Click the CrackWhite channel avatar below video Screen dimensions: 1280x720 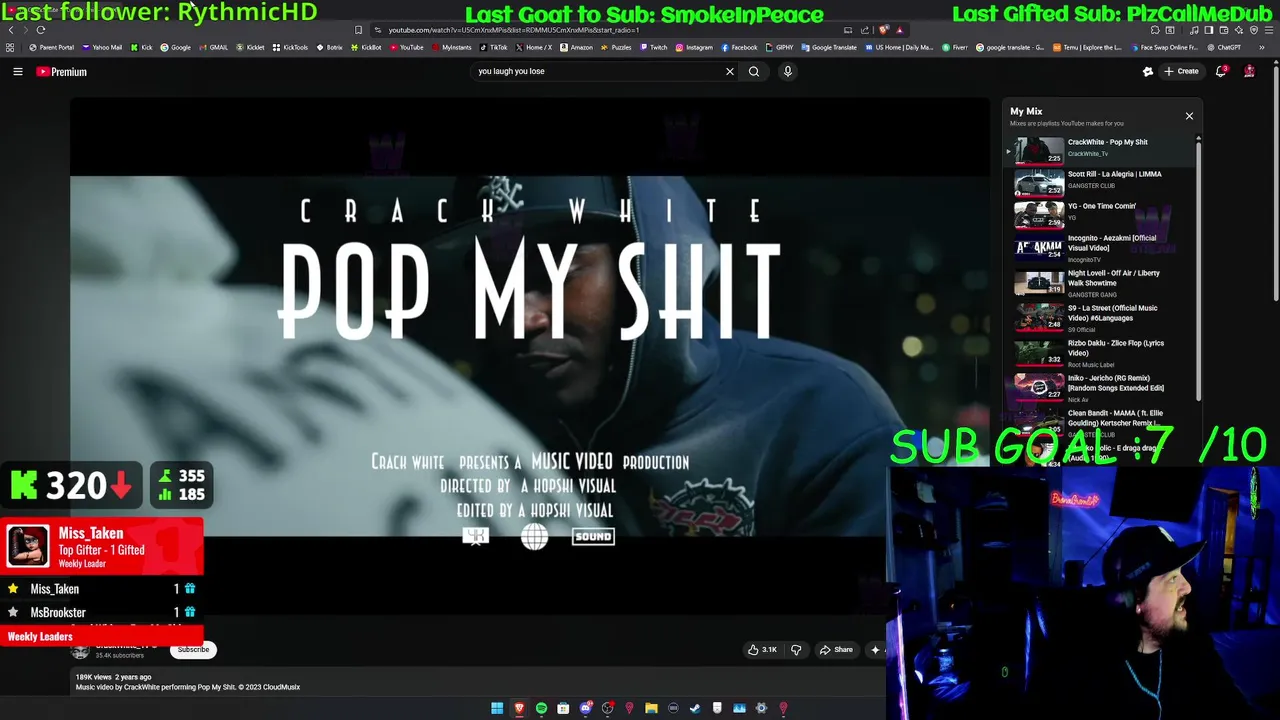[x=80, y=651]
